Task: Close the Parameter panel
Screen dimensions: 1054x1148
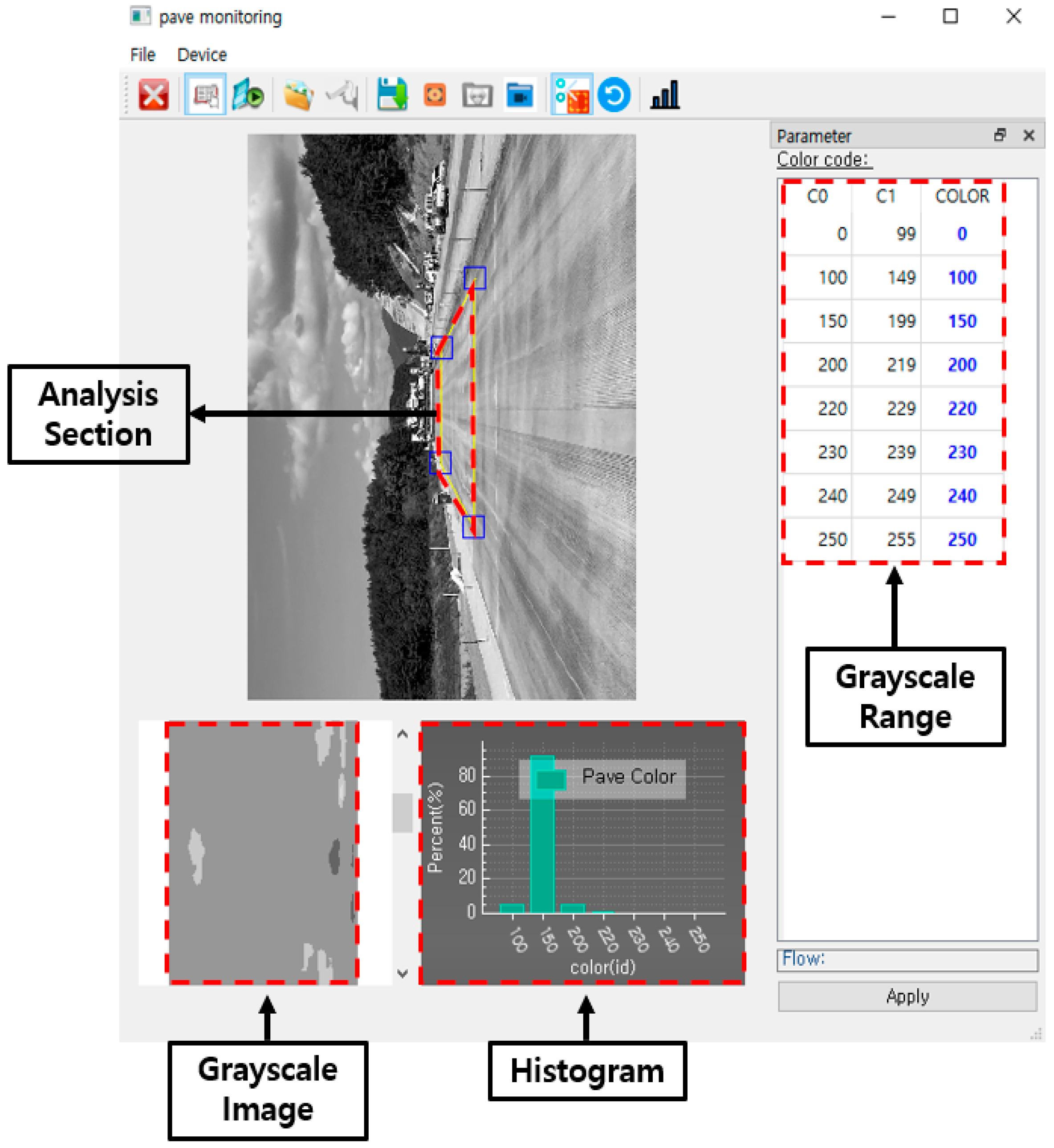Action: [1029, 136]
